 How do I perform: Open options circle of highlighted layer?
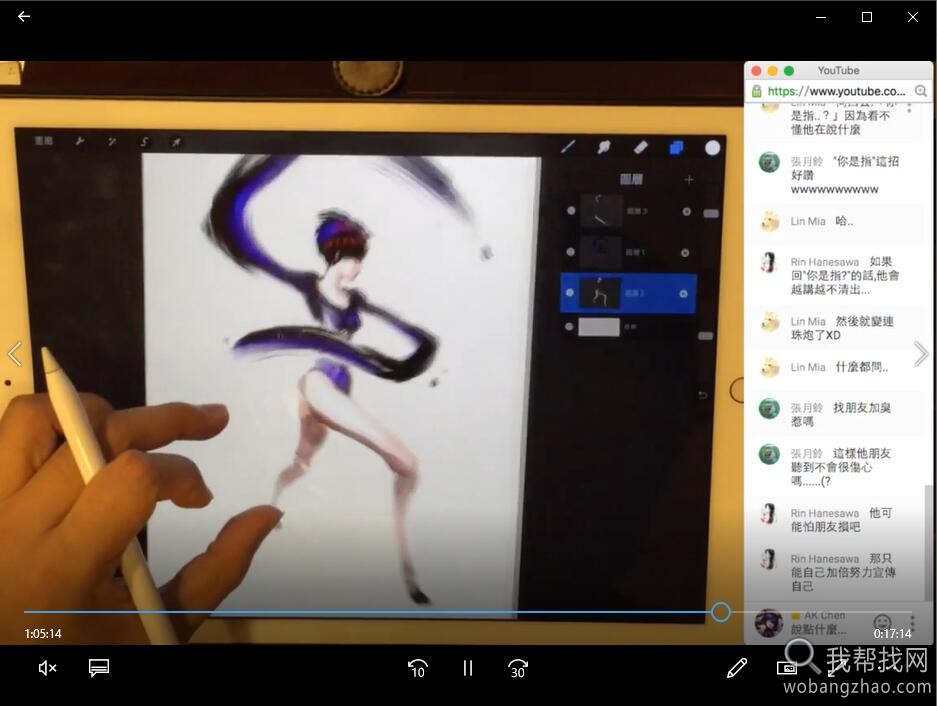684,294
